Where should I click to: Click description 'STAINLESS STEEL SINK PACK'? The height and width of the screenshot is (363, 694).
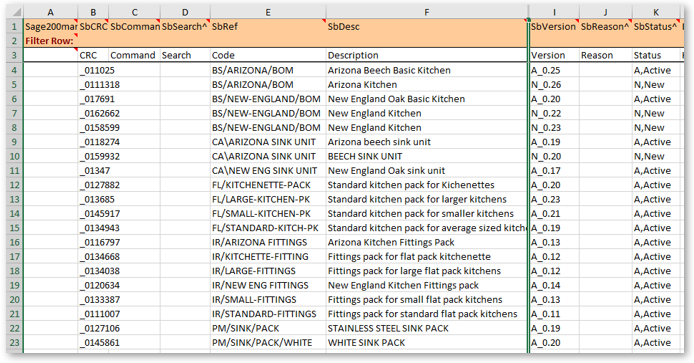[x=427, y=328]
